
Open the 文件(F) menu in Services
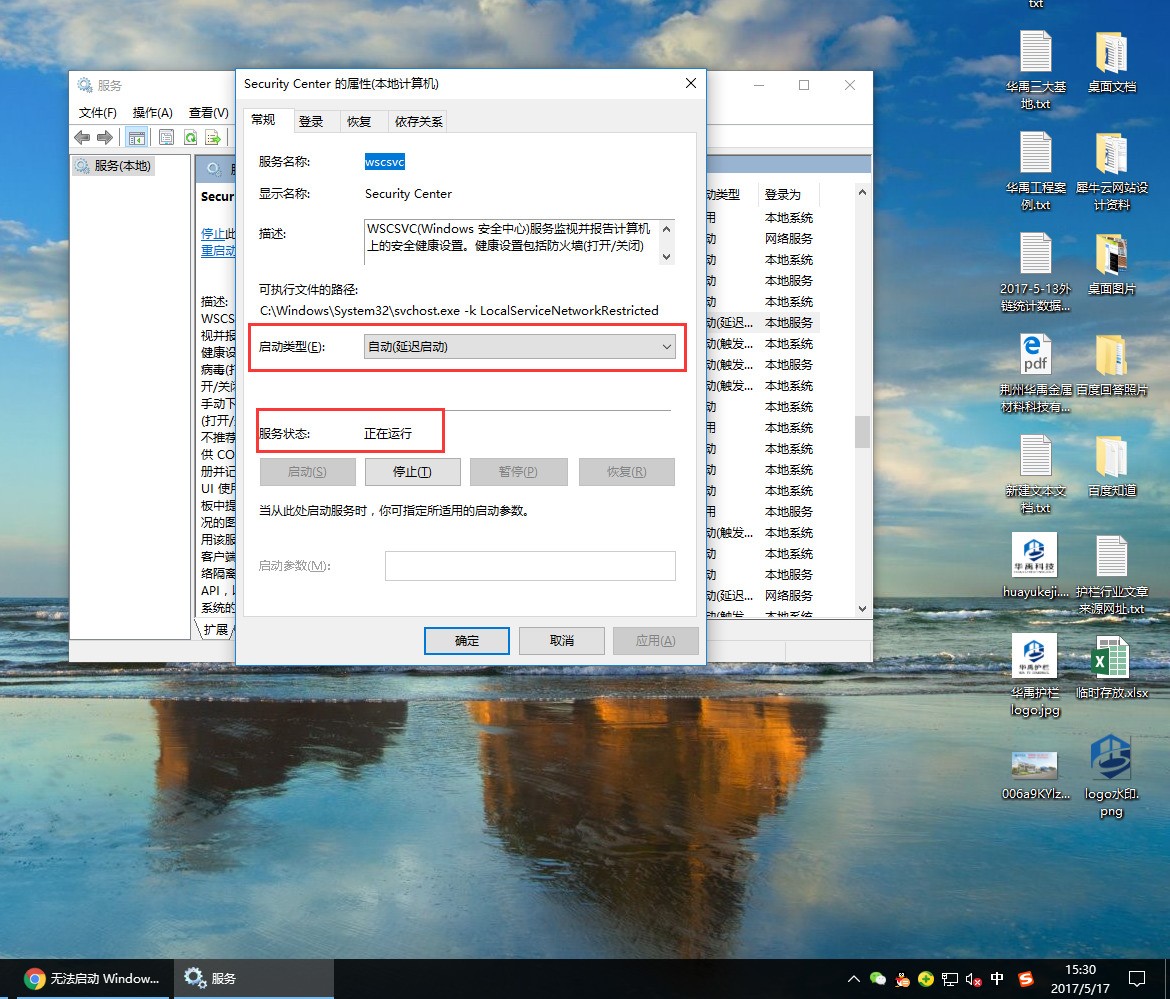point(98,113)
